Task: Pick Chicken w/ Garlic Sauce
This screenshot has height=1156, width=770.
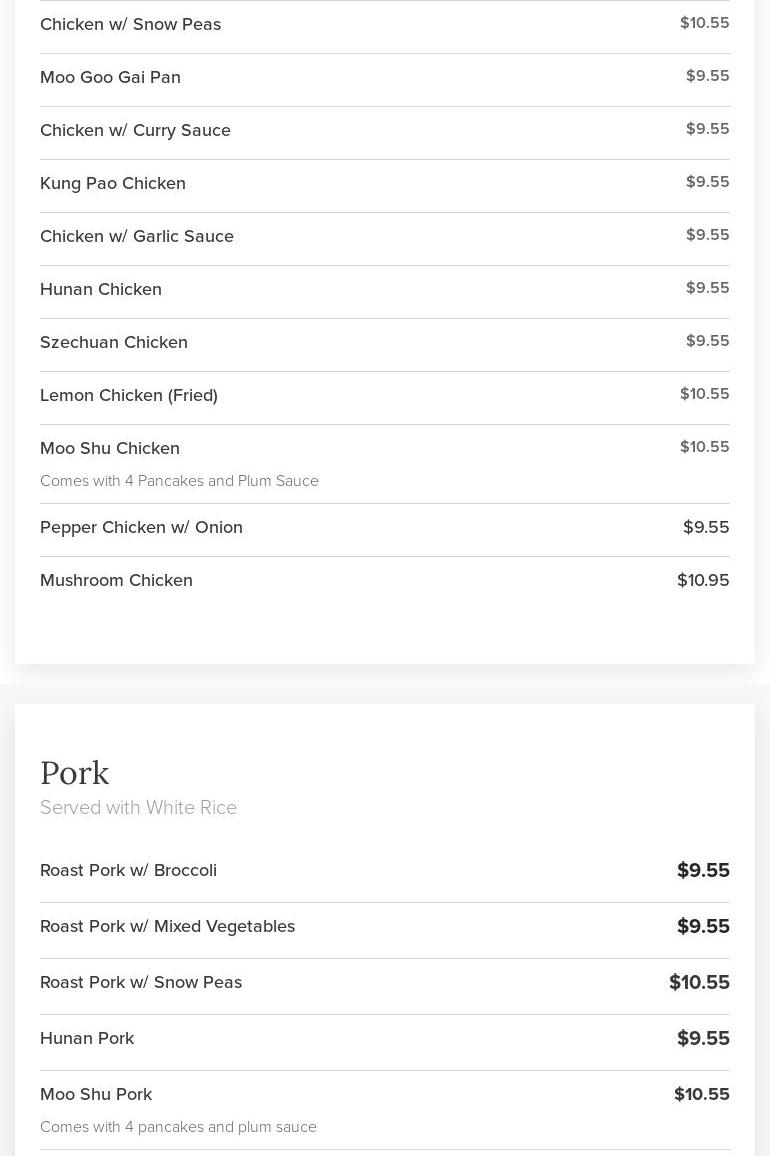Action: click(x=137, y=236)
